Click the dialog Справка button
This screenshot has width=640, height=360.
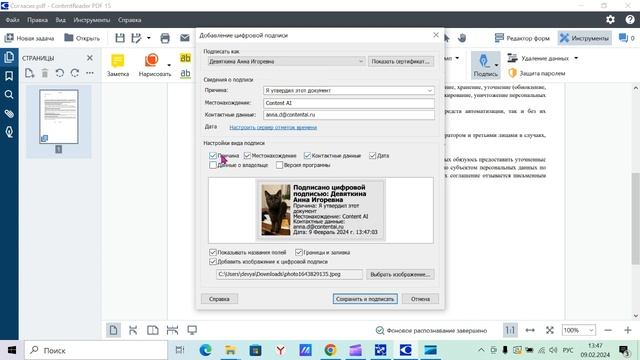pyautogui.click(x=219, y=299)
